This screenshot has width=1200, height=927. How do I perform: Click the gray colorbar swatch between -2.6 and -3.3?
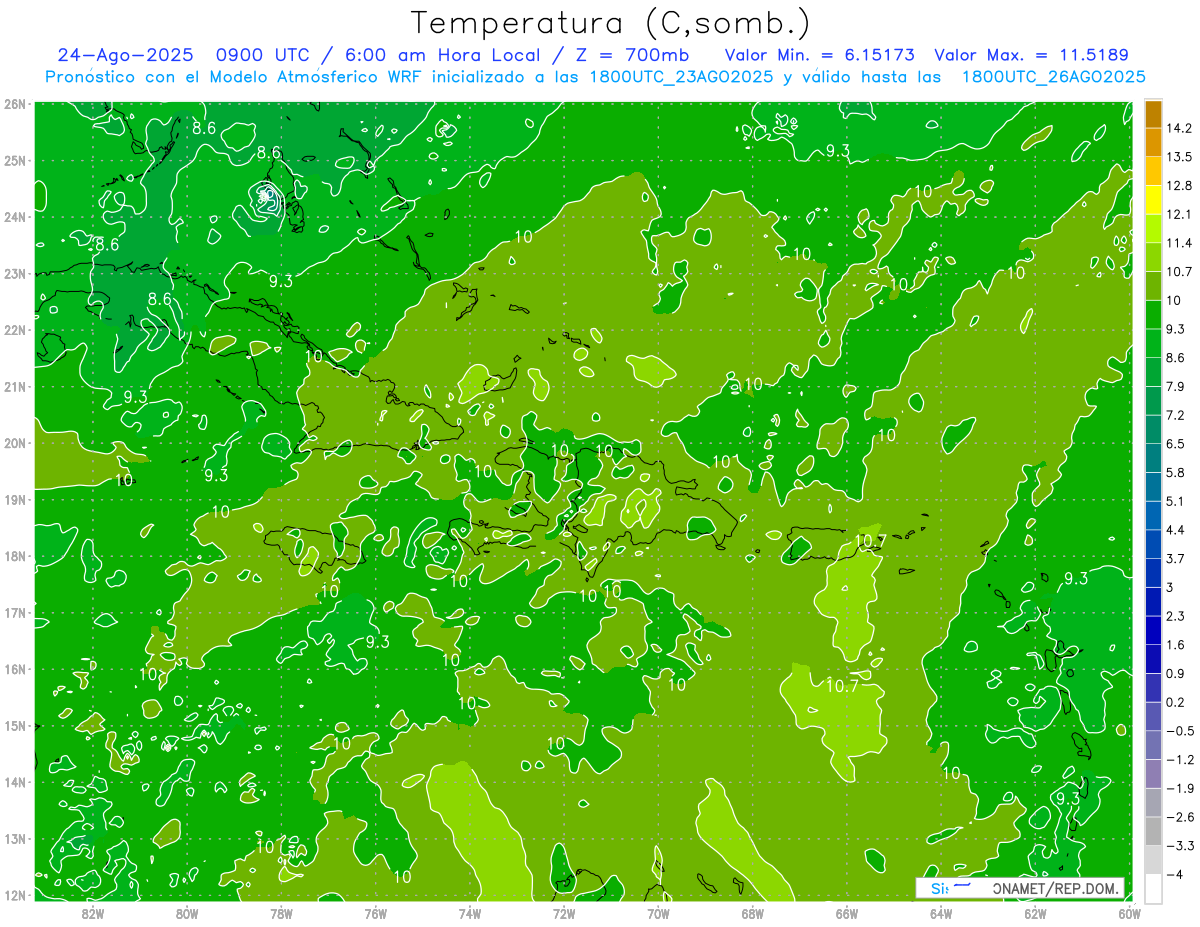click(x=1153, y=830)
